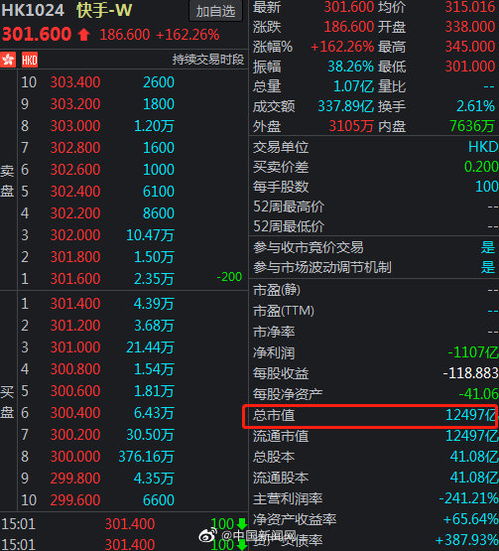Click buy volume 376.16万 at 300.000
Image resolution: width=499 pixels, height=551 pixels.
point(146,456)
